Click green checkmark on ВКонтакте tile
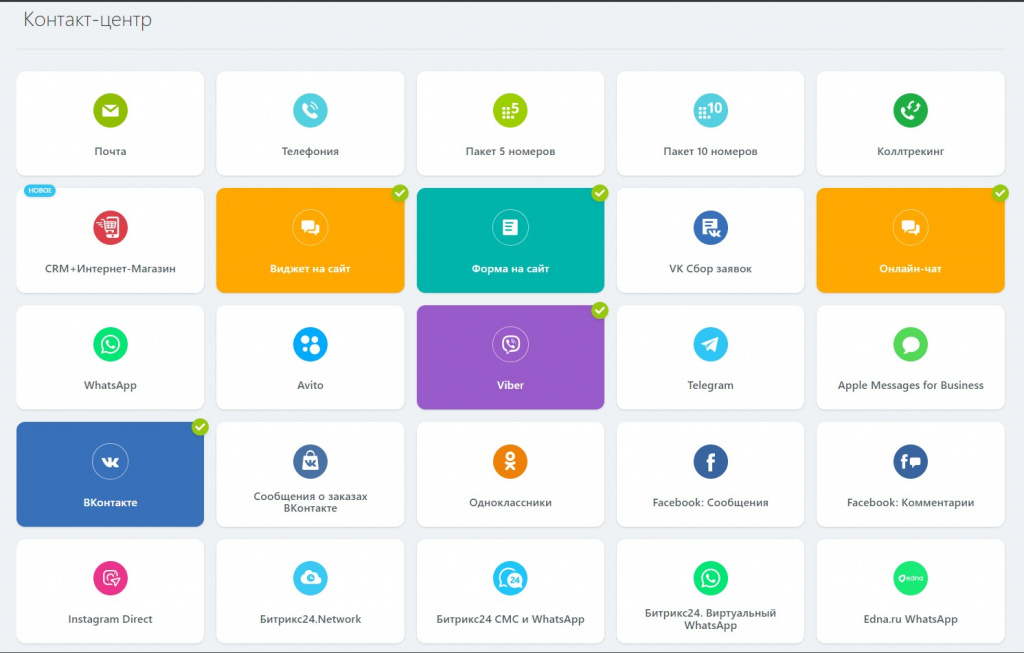This screenshot has width=1024, height=653. (x=200, y=427)
